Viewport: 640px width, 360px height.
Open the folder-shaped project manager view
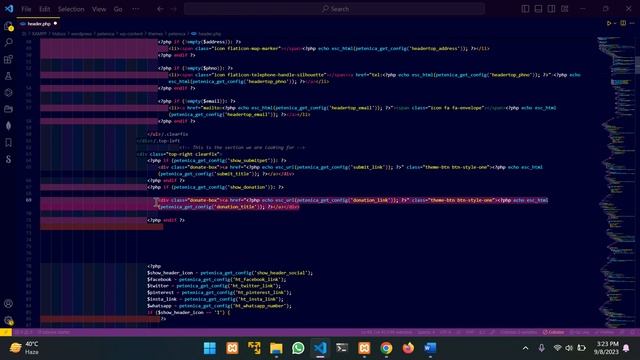[x=8, y=109]
